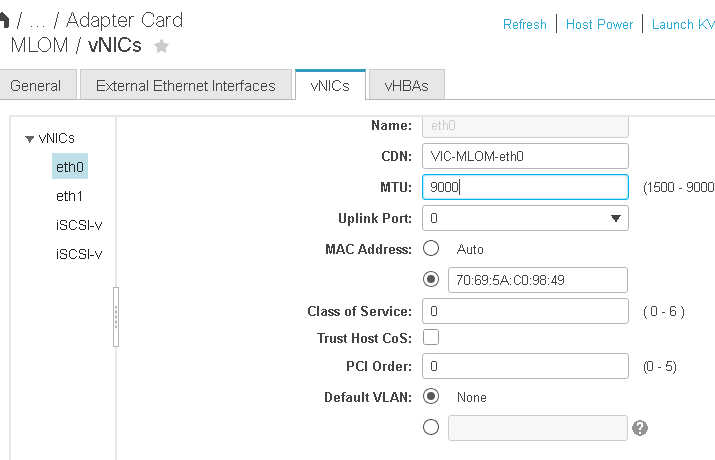Select the Default VLAN None option
The height and width of the screenshot is (460, 715).
point(431,397)
